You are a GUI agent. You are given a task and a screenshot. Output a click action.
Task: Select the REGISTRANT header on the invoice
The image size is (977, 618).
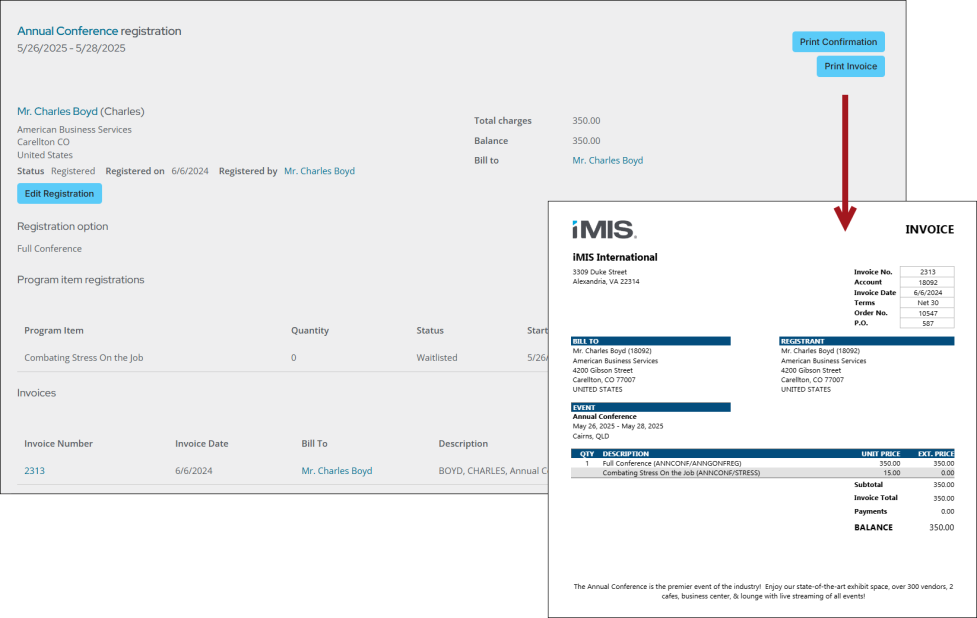point(866,341)
